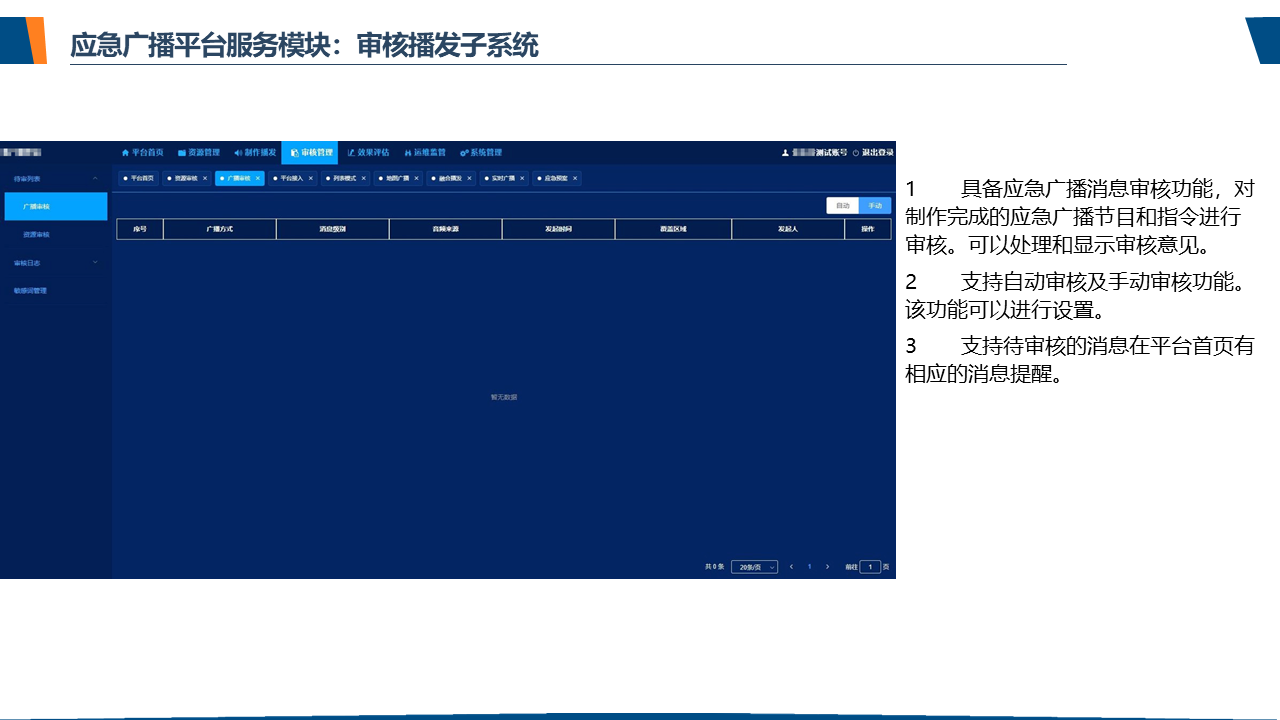
Task: Switch review mode to 自动
Action: (843, 205)
